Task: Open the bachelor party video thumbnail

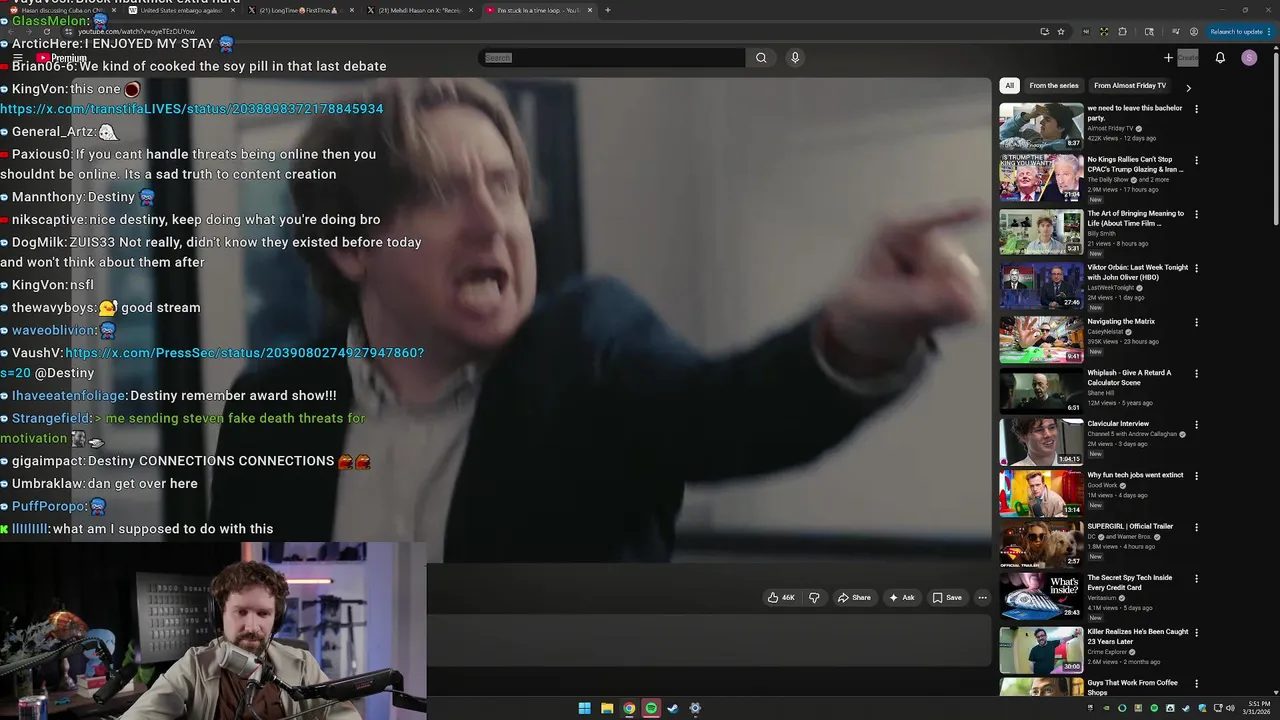Action: (x=1041, y=125)
